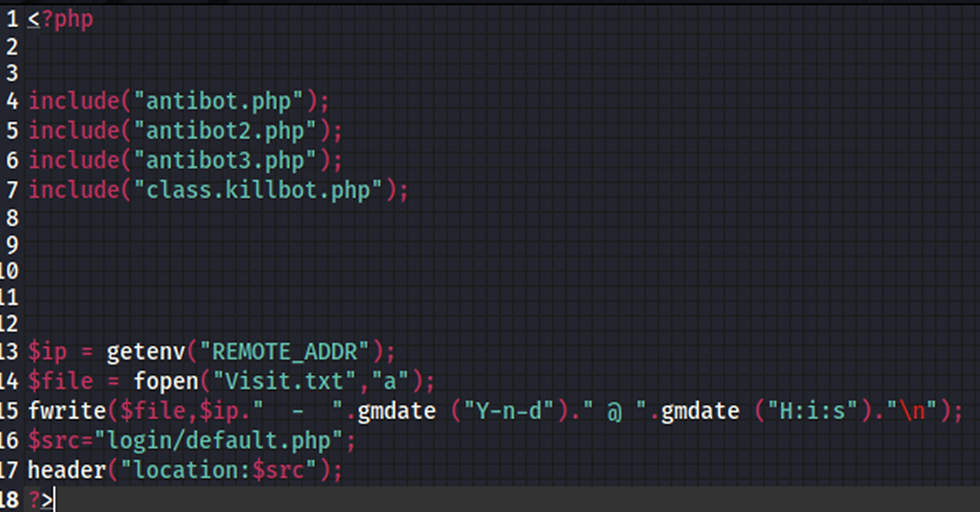This screenshot has width=980, height=512.
Task: Click line number 9 in the gutter
Action: [x=12, y=245]
